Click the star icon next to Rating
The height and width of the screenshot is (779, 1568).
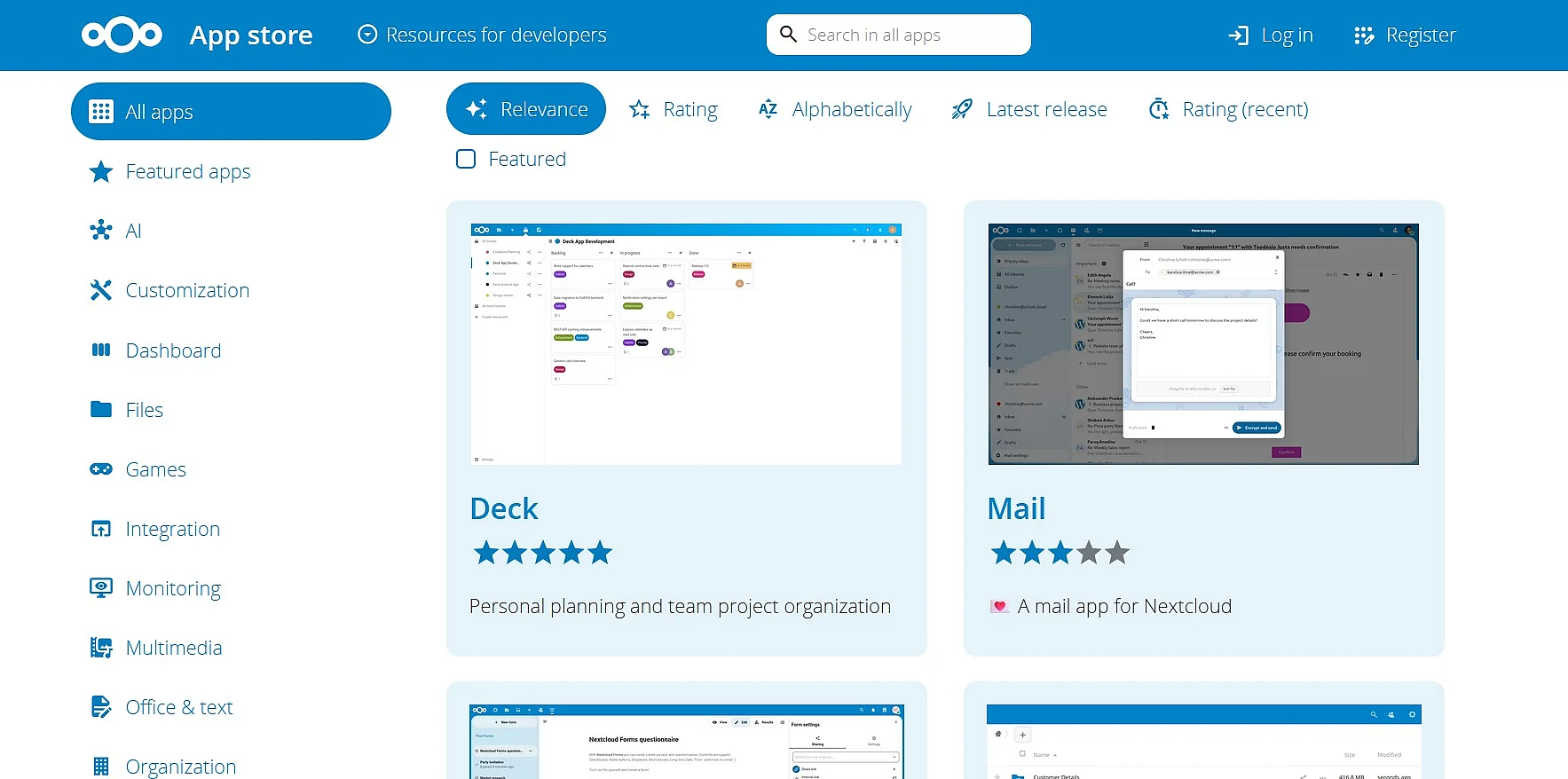(639, 109)
